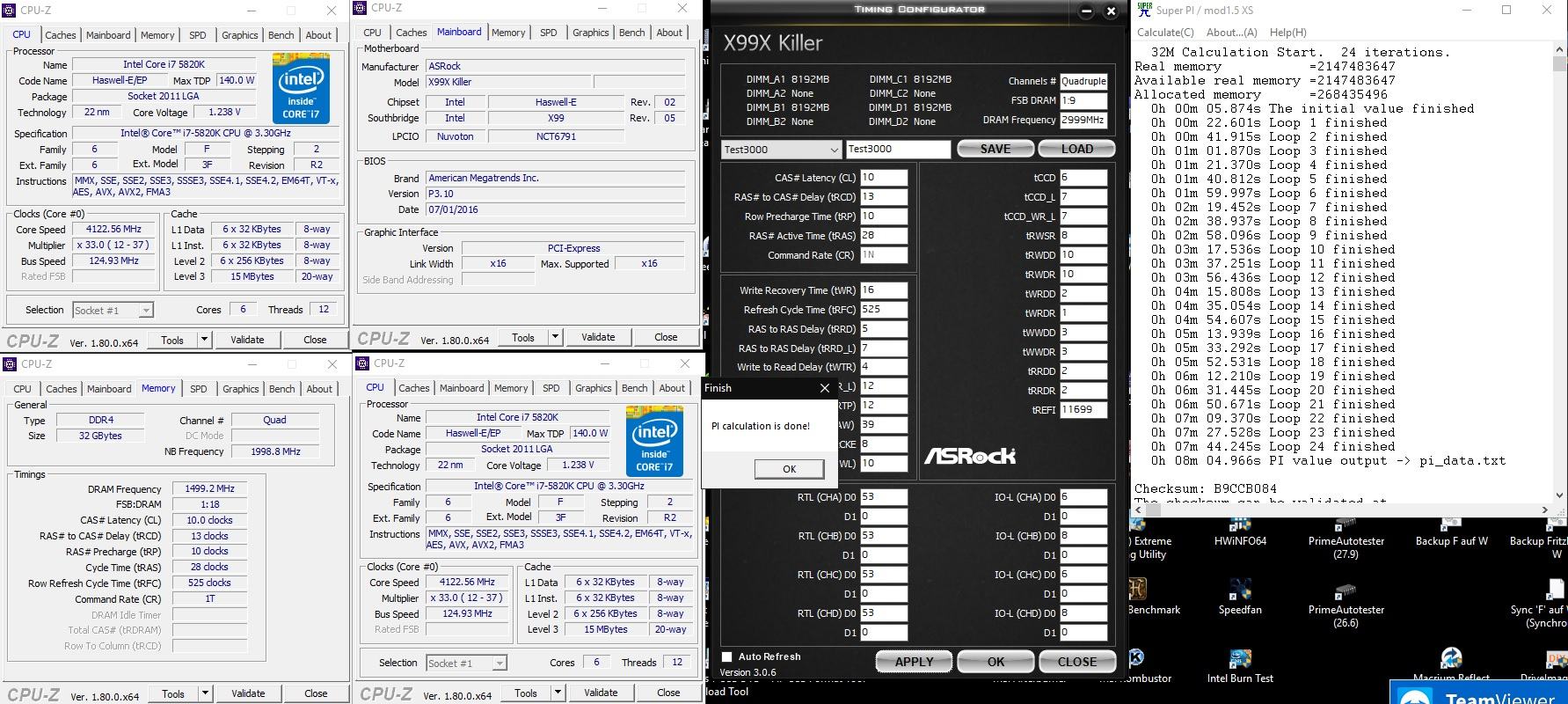Click the '1998.8 MHz' NB Frequency value

click(275, 451)
